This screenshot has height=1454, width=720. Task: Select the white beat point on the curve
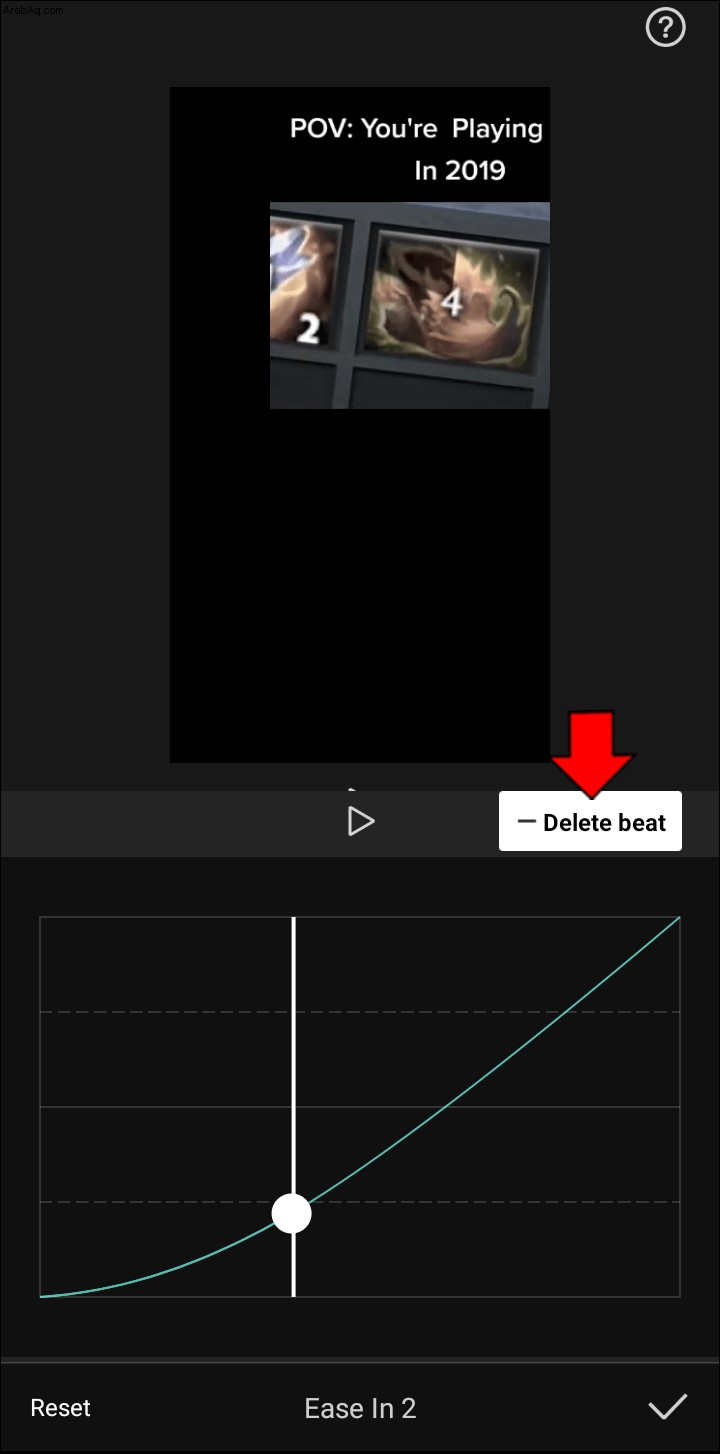coord(292,1214)
